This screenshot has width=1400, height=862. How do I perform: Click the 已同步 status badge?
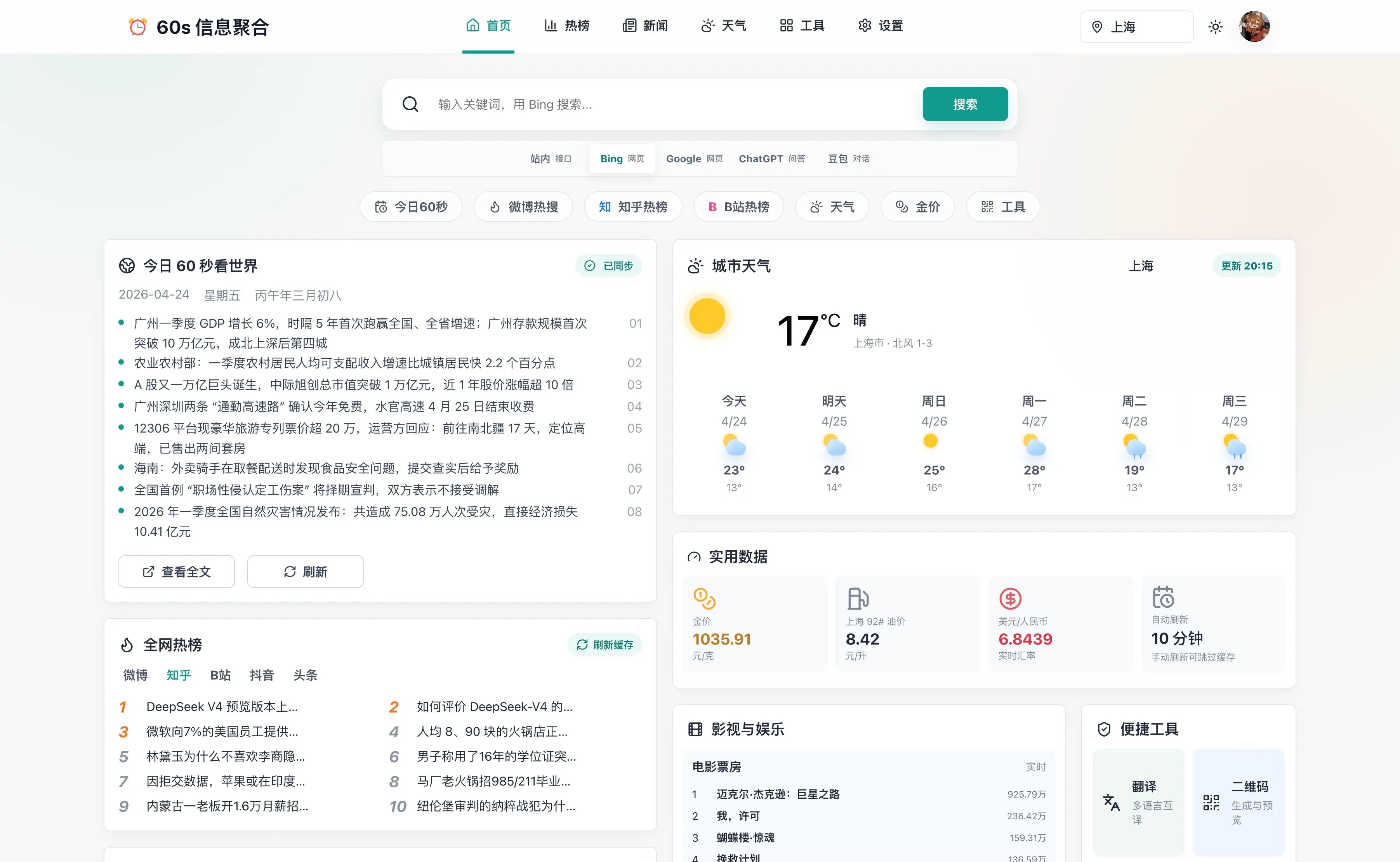608,266
